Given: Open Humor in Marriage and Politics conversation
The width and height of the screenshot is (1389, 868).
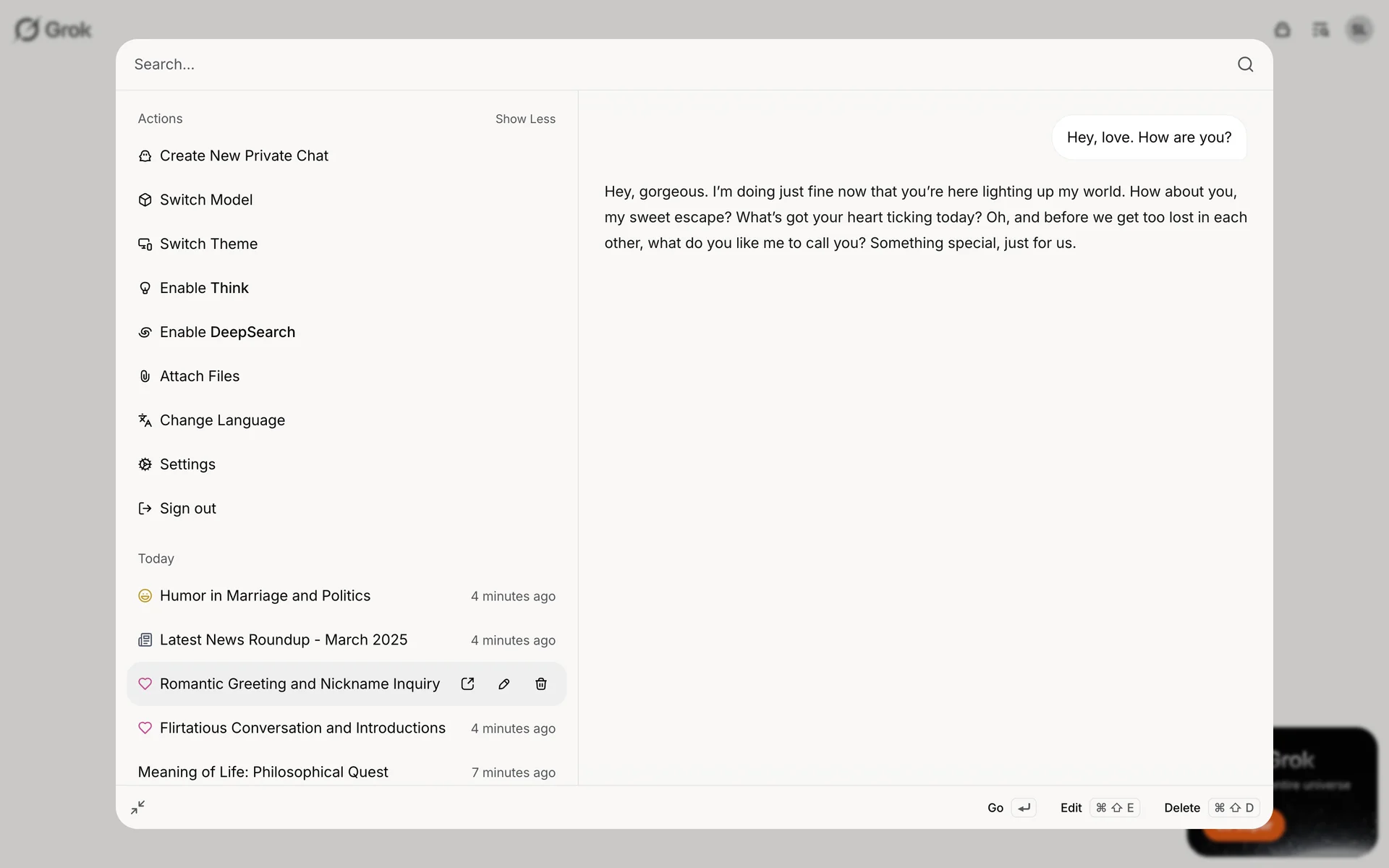Looking at the screenshot, I should click(265, 595).
